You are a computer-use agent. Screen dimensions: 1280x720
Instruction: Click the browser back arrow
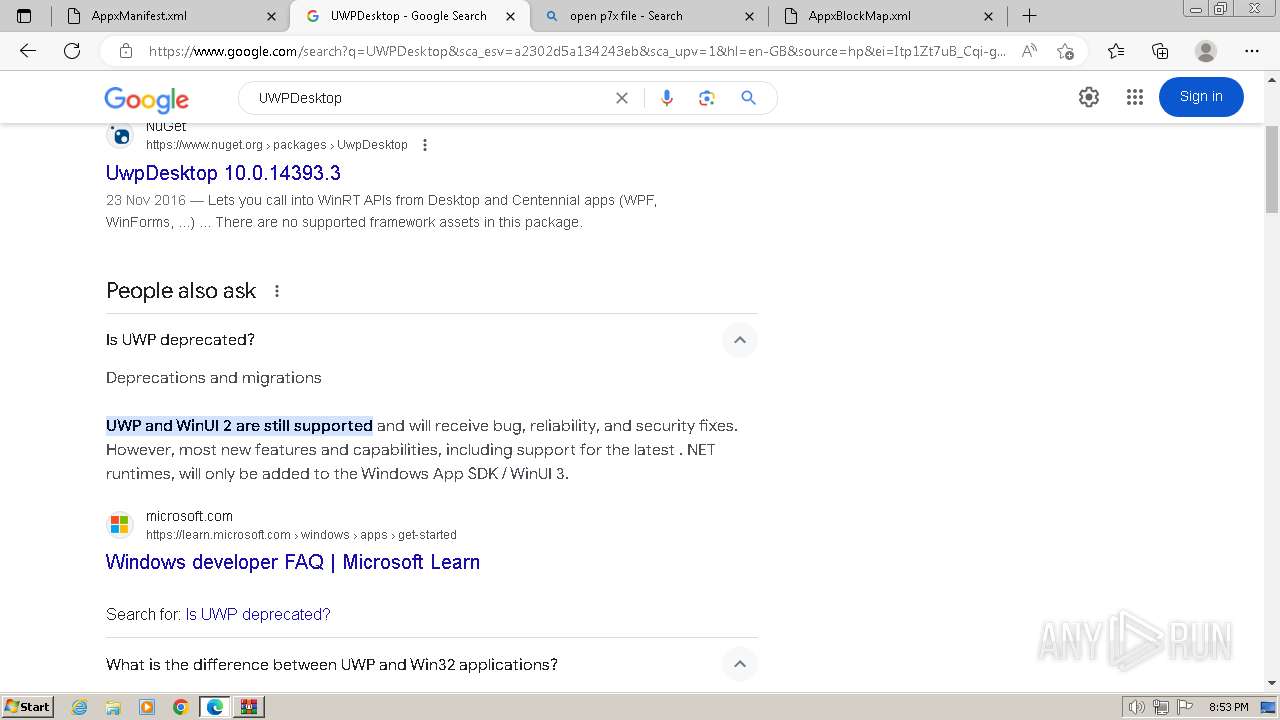[x=28, y=51]
